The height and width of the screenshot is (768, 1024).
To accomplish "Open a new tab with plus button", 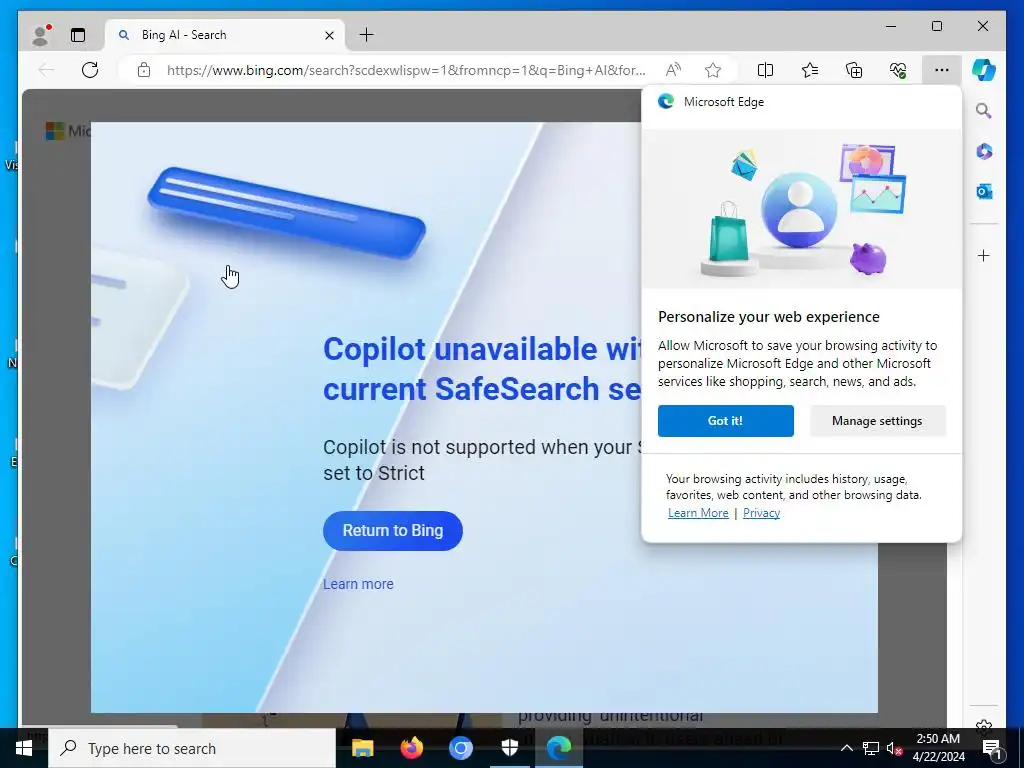I will pos(366,35).
